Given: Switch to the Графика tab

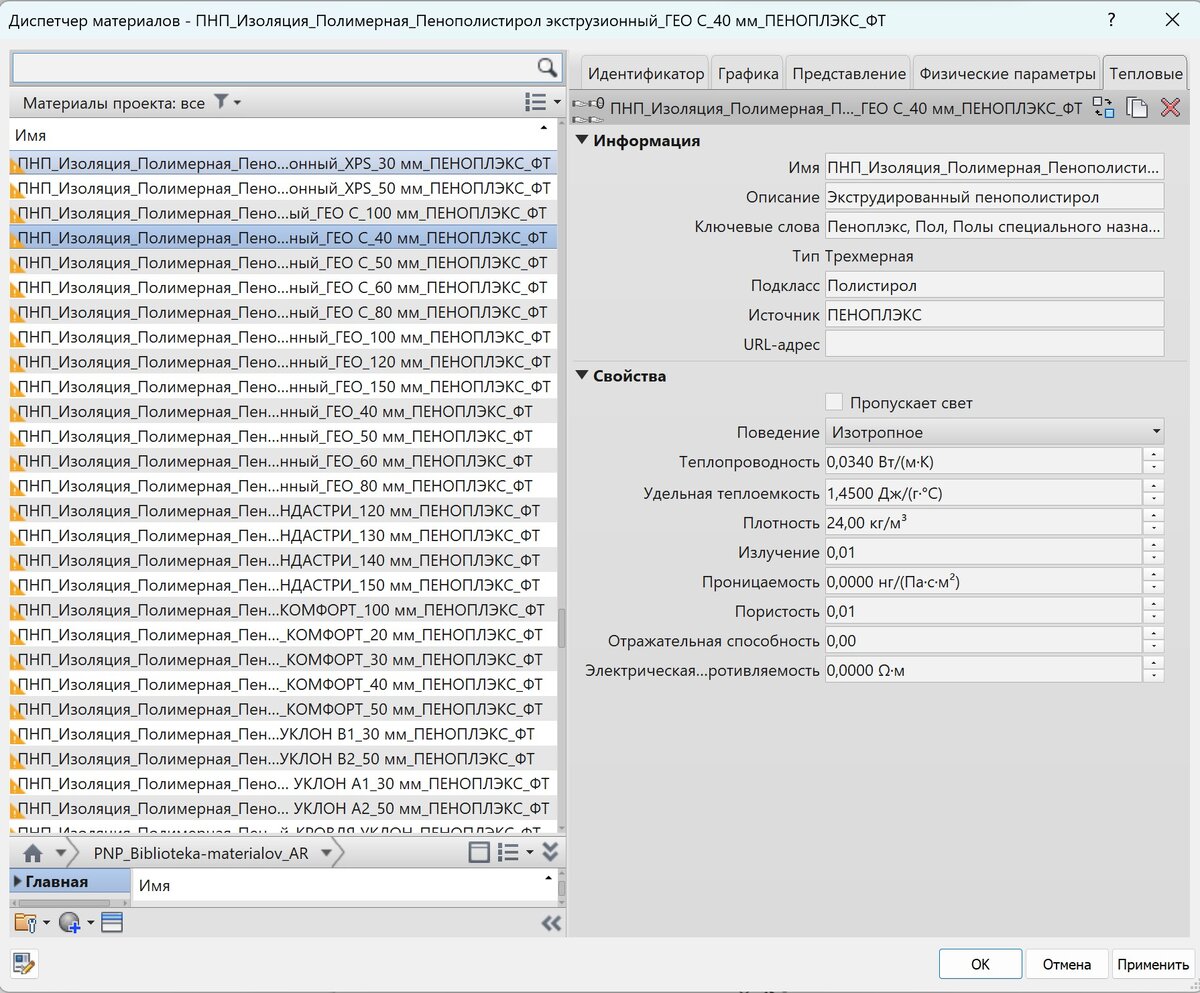Looking at the screenshot, I should tap(747, 74).
